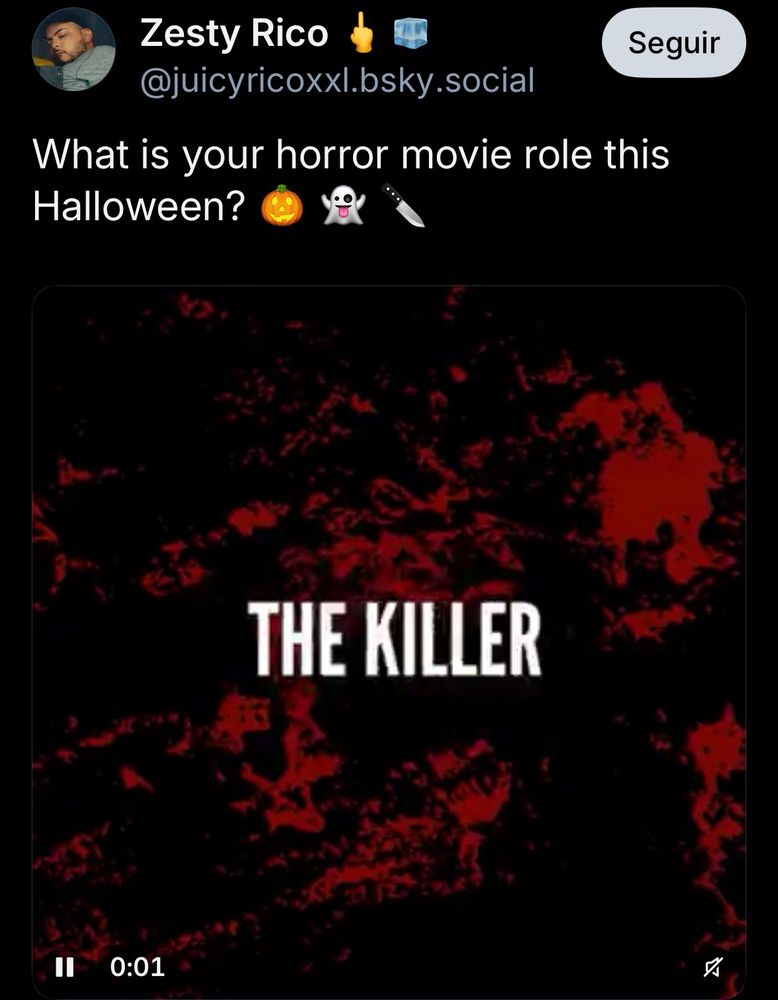Open Zesty Rico's profile avatar
This screenshot has height=1000, width=778.
pos(73,49)
